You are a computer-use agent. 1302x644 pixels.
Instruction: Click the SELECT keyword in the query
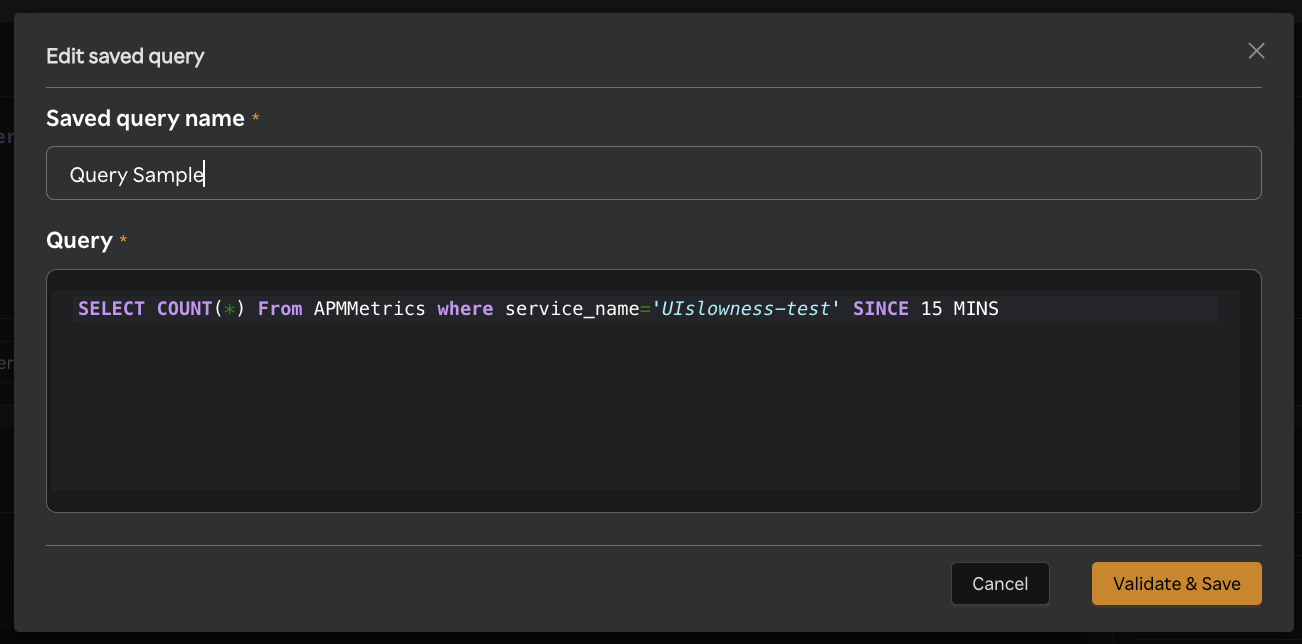pyautogui.click(x=111, y=308)
